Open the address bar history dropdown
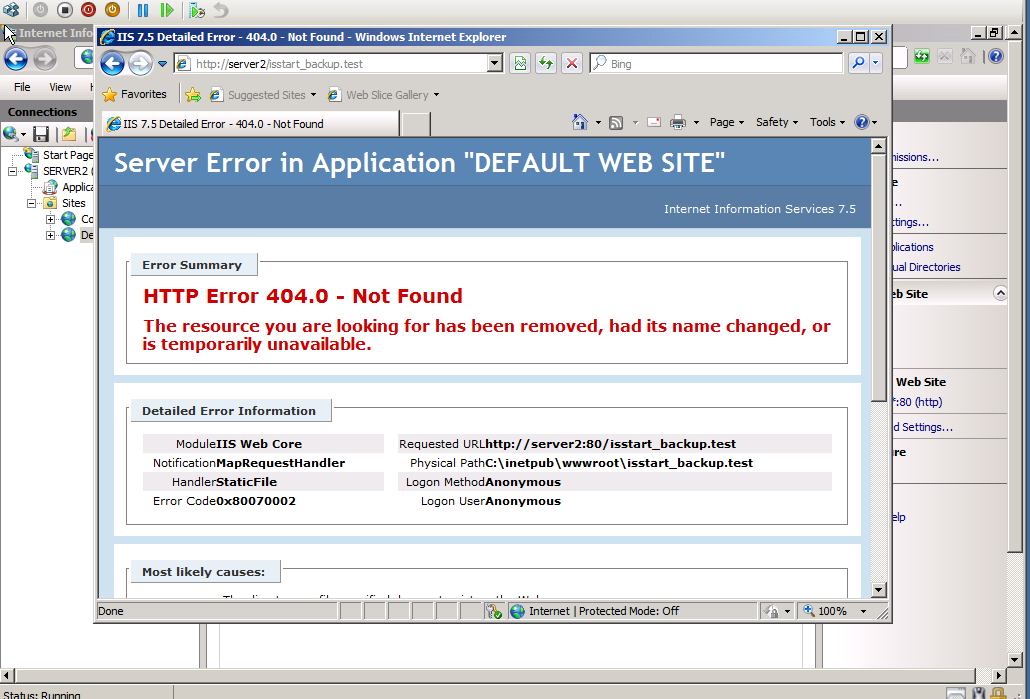 click(x=495, y=64)
